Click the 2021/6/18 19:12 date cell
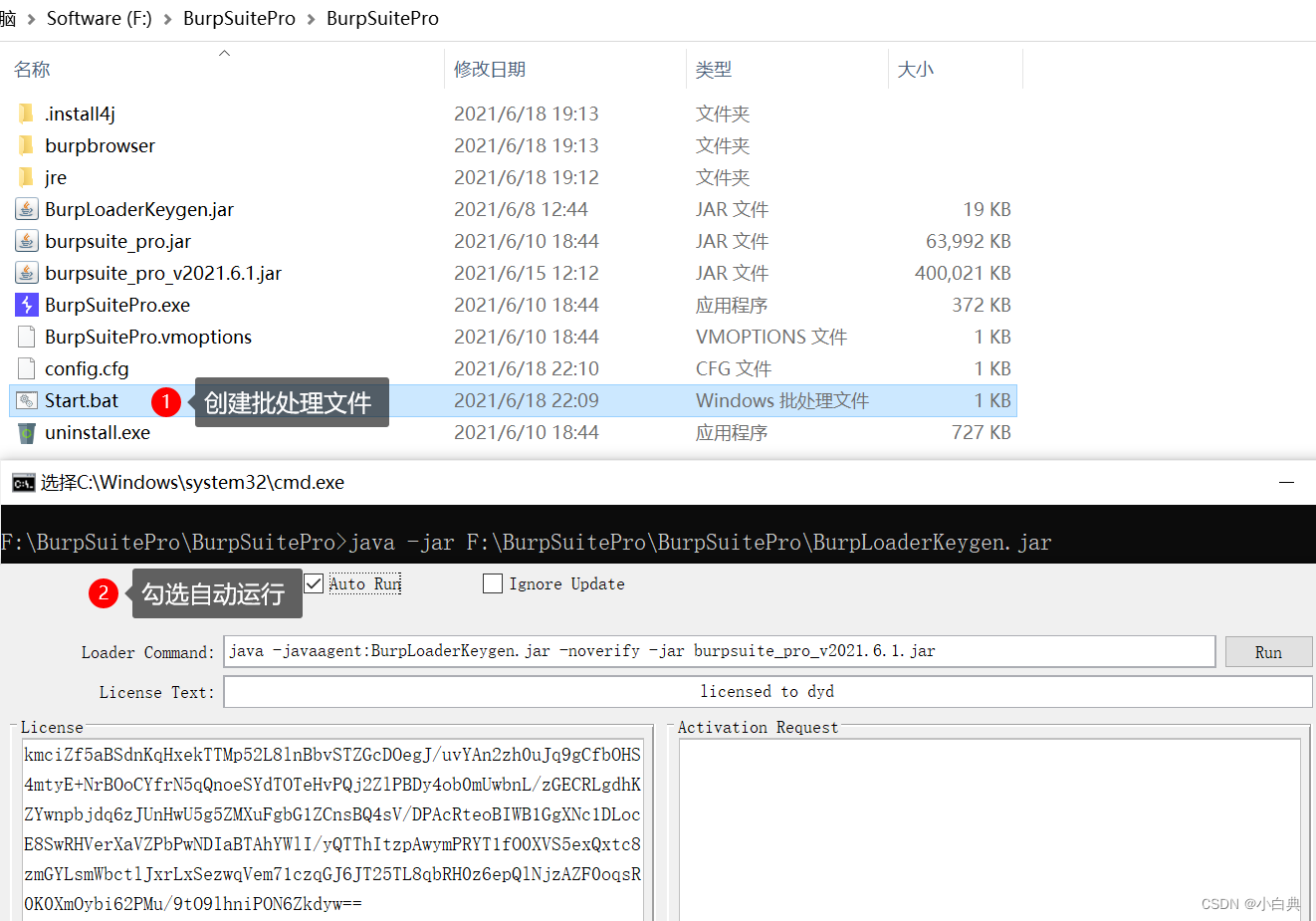Viewport: 1316px width, 921px height. click(x=527, y=177)
